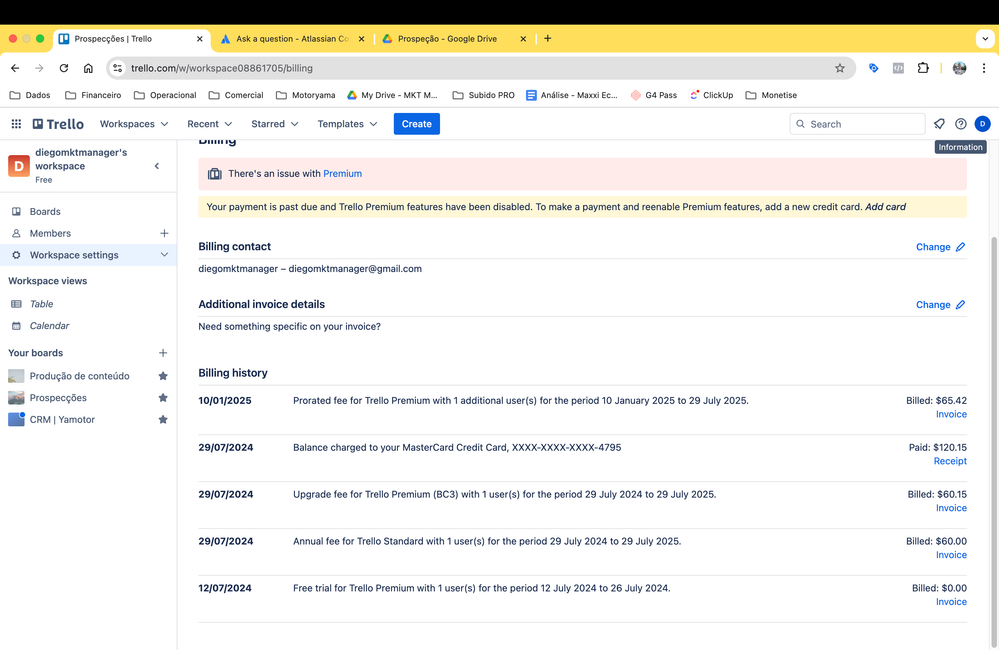Viewport: 999px width, 650px height.
Task: Add a new board with plus icon
Action: (163, 353)
